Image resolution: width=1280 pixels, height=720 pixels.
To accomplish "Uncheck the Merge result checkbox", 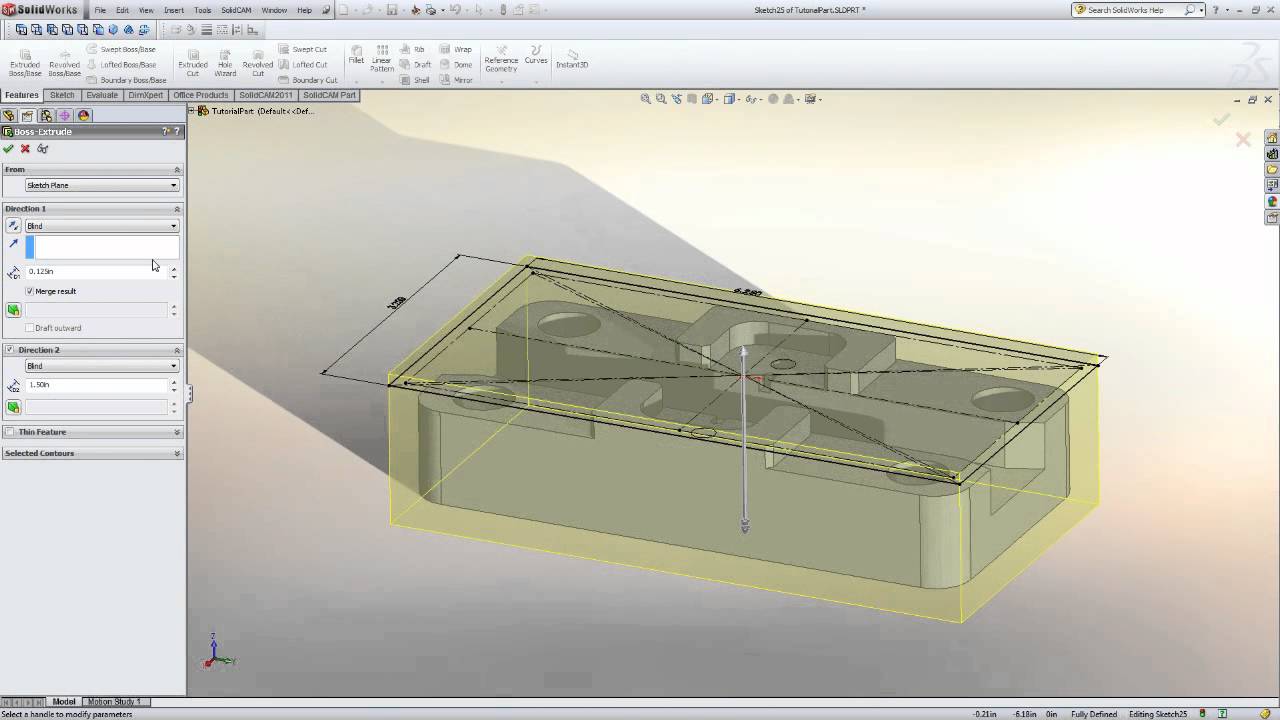I will click(30, 291).
